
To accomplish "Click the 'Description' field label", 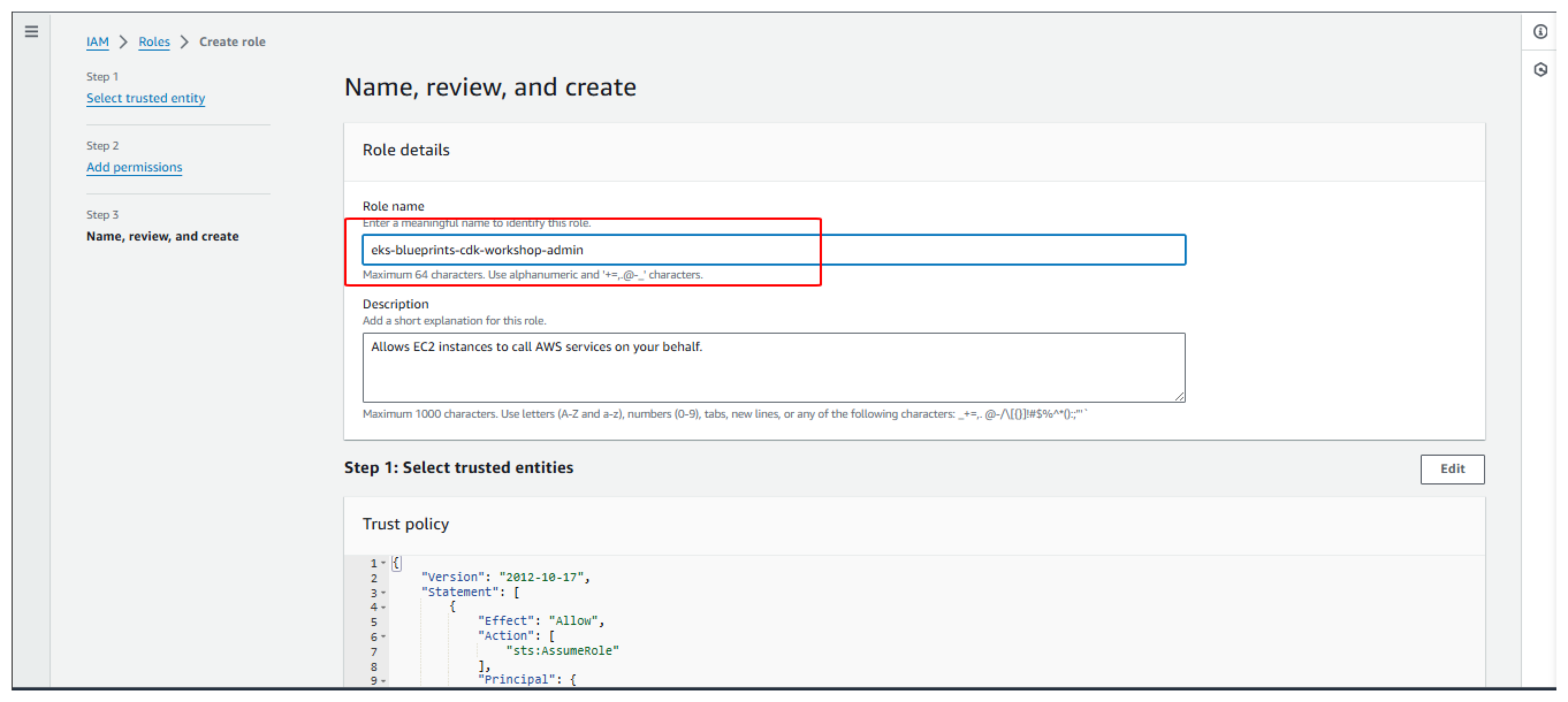I will (x=396, y=304).
